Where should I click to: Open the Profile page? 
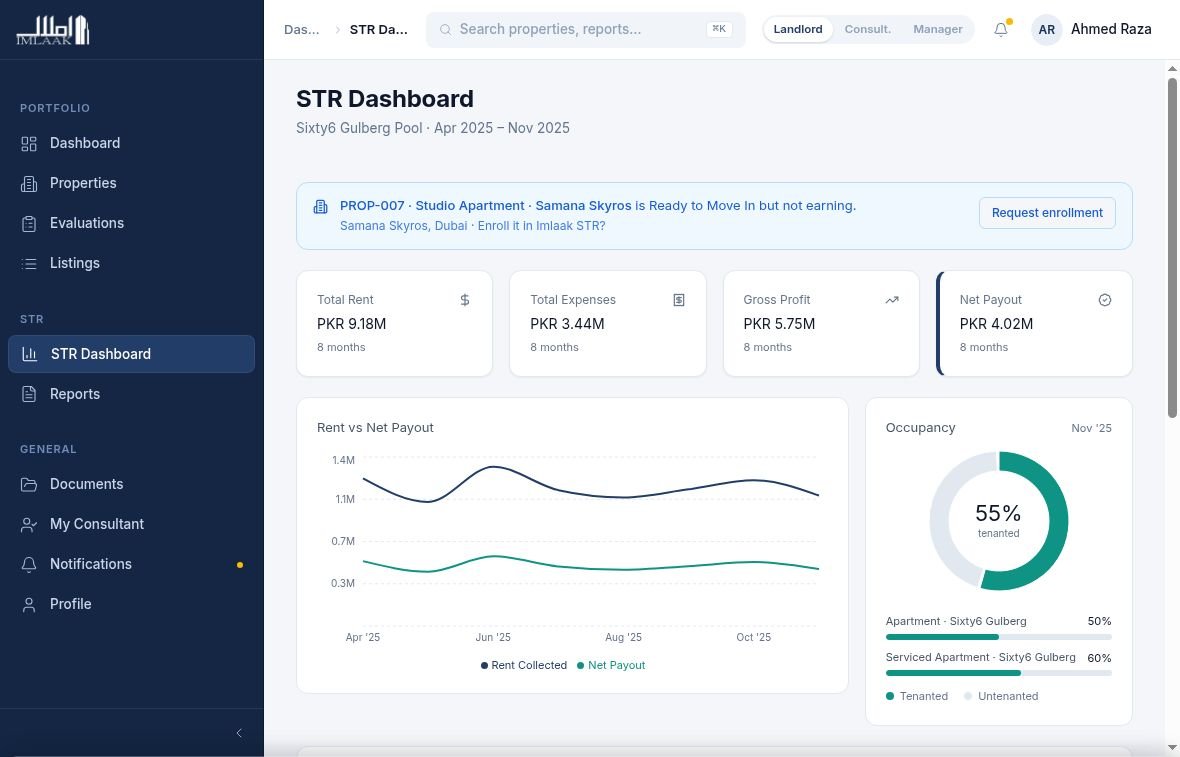(x=132, y=604)
